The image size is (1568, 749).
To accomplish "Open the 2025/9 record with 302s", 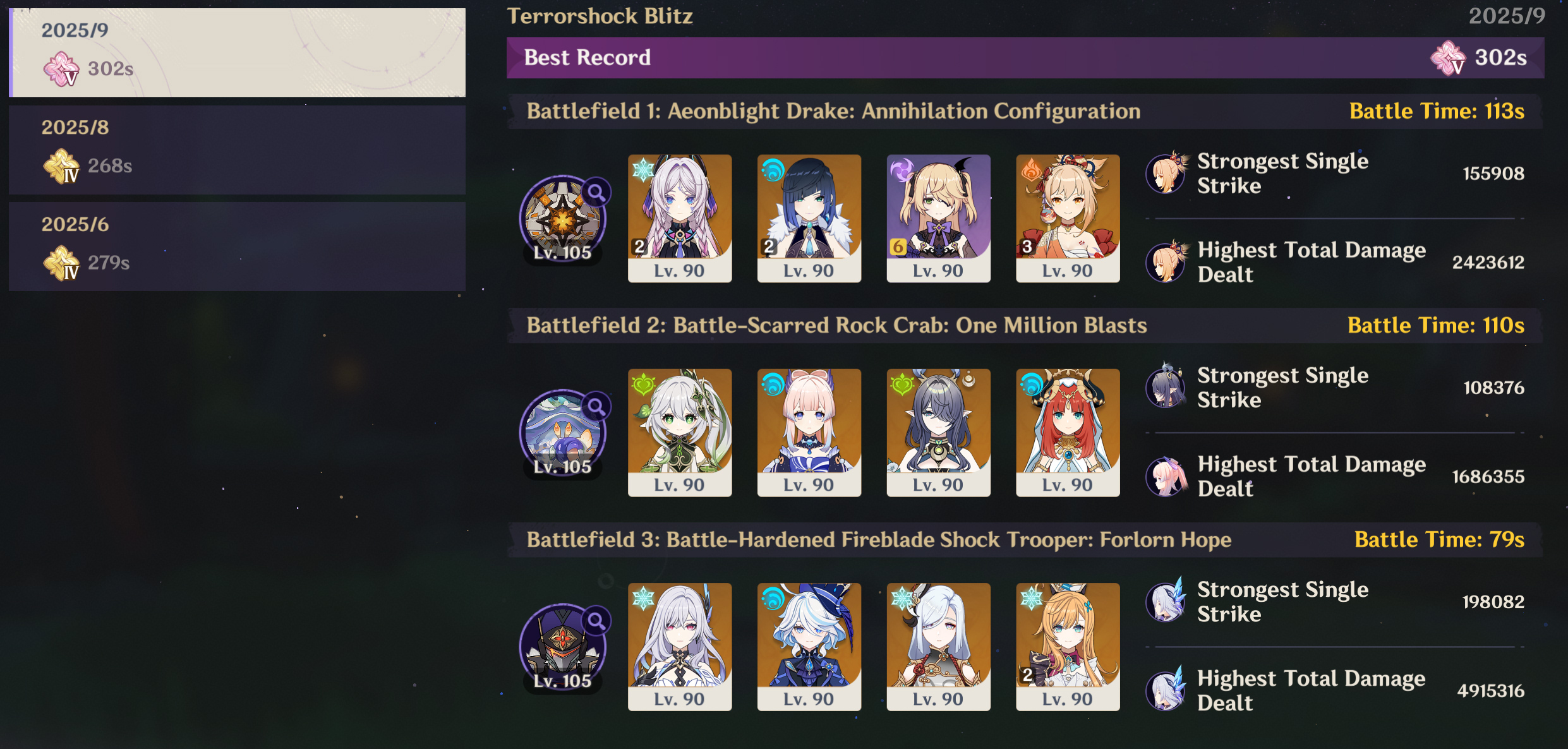I will 238,52.
